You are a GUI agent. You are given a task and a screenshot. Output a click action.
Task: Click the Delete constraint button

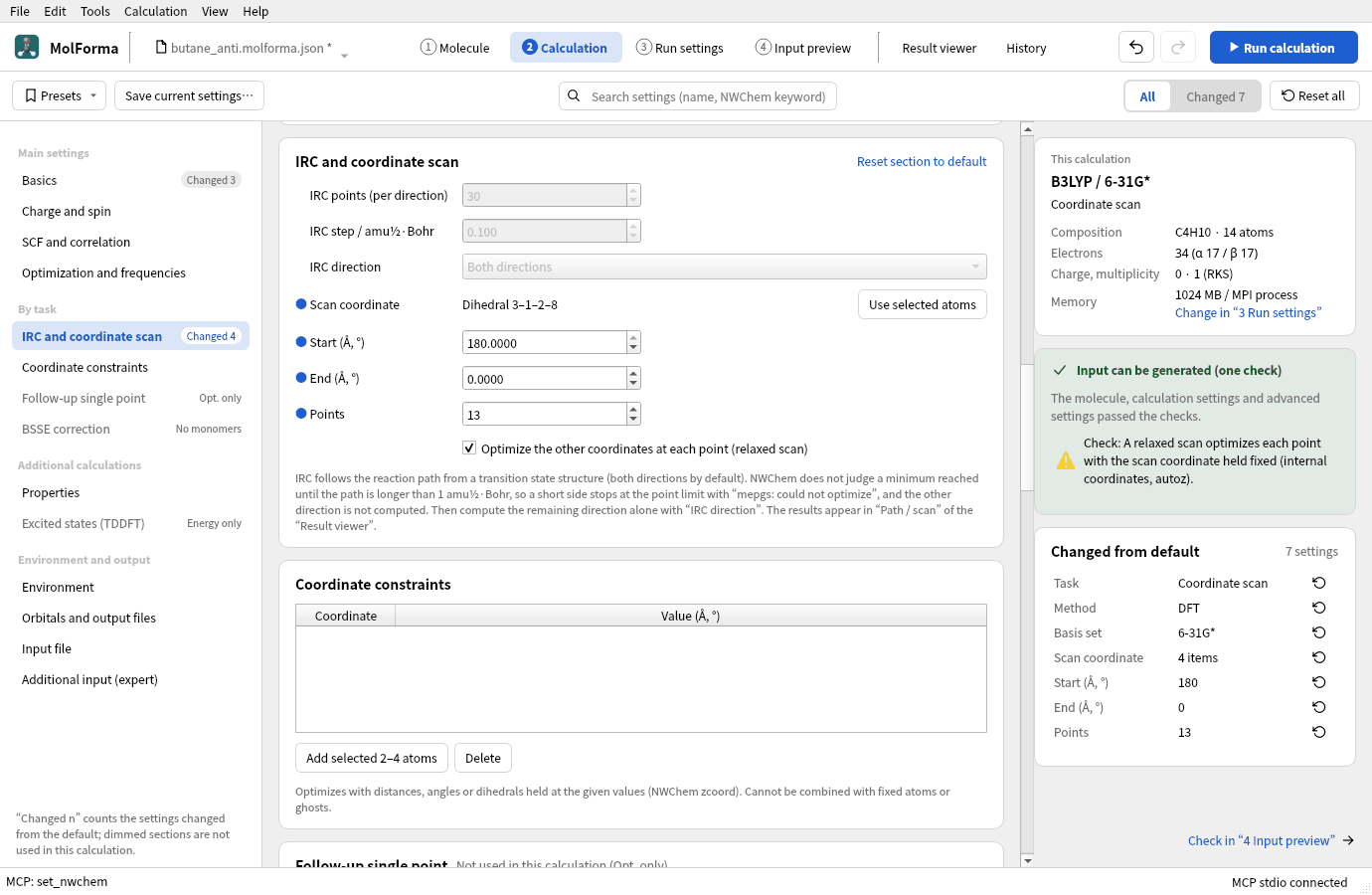pyautogui.click(x=483, y=758)
